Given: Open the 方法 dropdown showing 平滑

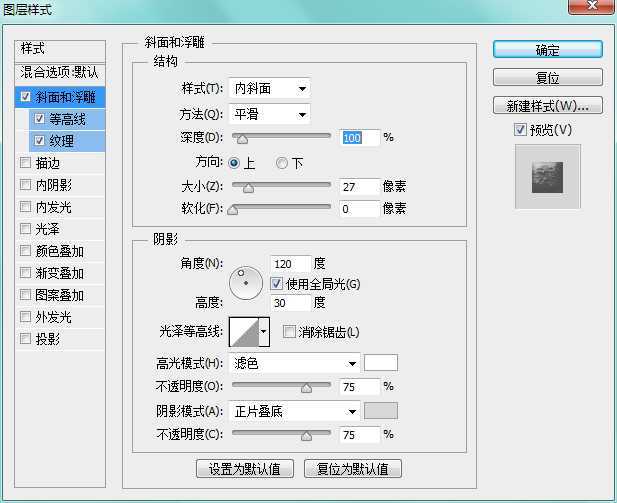Looking at the screenshot, I should [x=269, y=115].
